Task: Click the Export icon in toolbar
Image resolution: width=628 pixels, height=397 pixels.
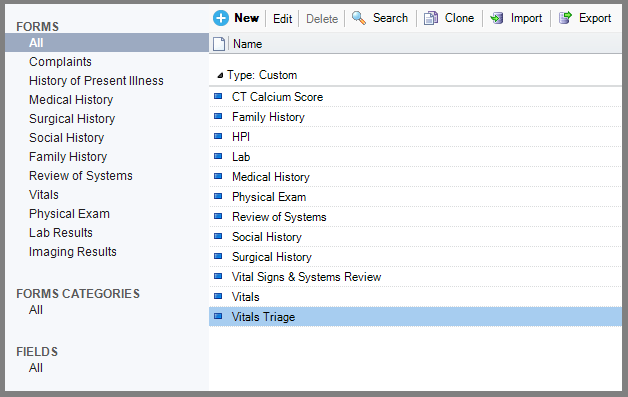Action: 565,18
